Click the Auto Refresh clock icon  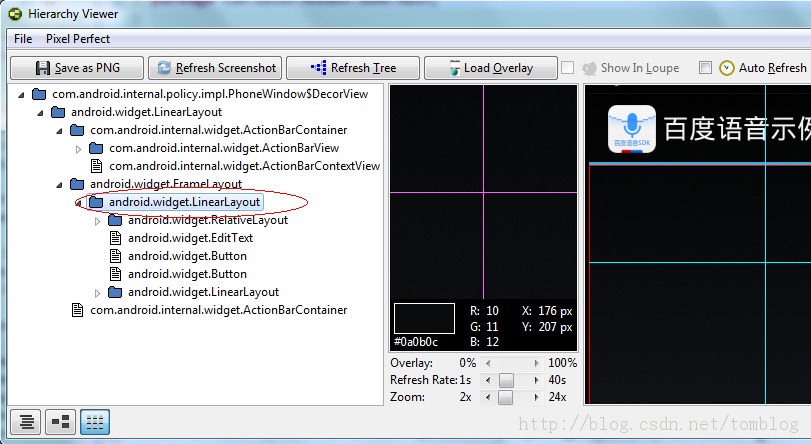pyautogui.click(x=727, y=68)
